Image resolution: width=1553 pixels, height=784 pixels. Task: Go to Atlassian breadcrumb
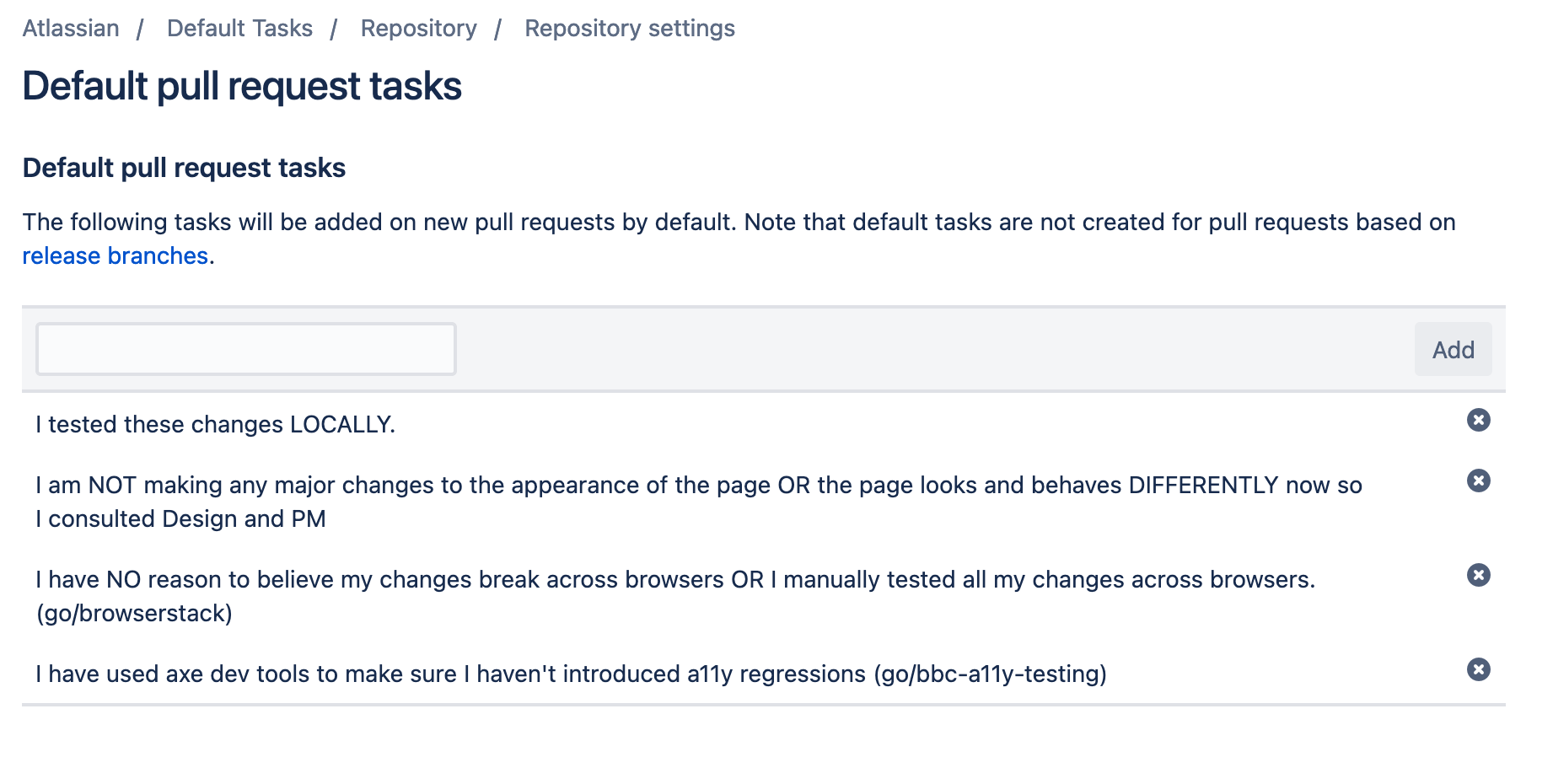(x=71, y=29)
